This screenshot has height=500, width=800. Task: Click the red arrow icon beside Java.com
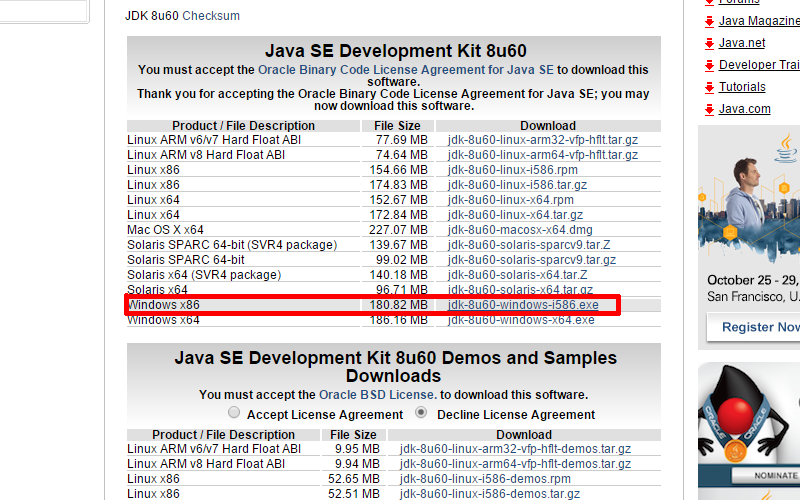pyautogui.click(x=709, y=109)
